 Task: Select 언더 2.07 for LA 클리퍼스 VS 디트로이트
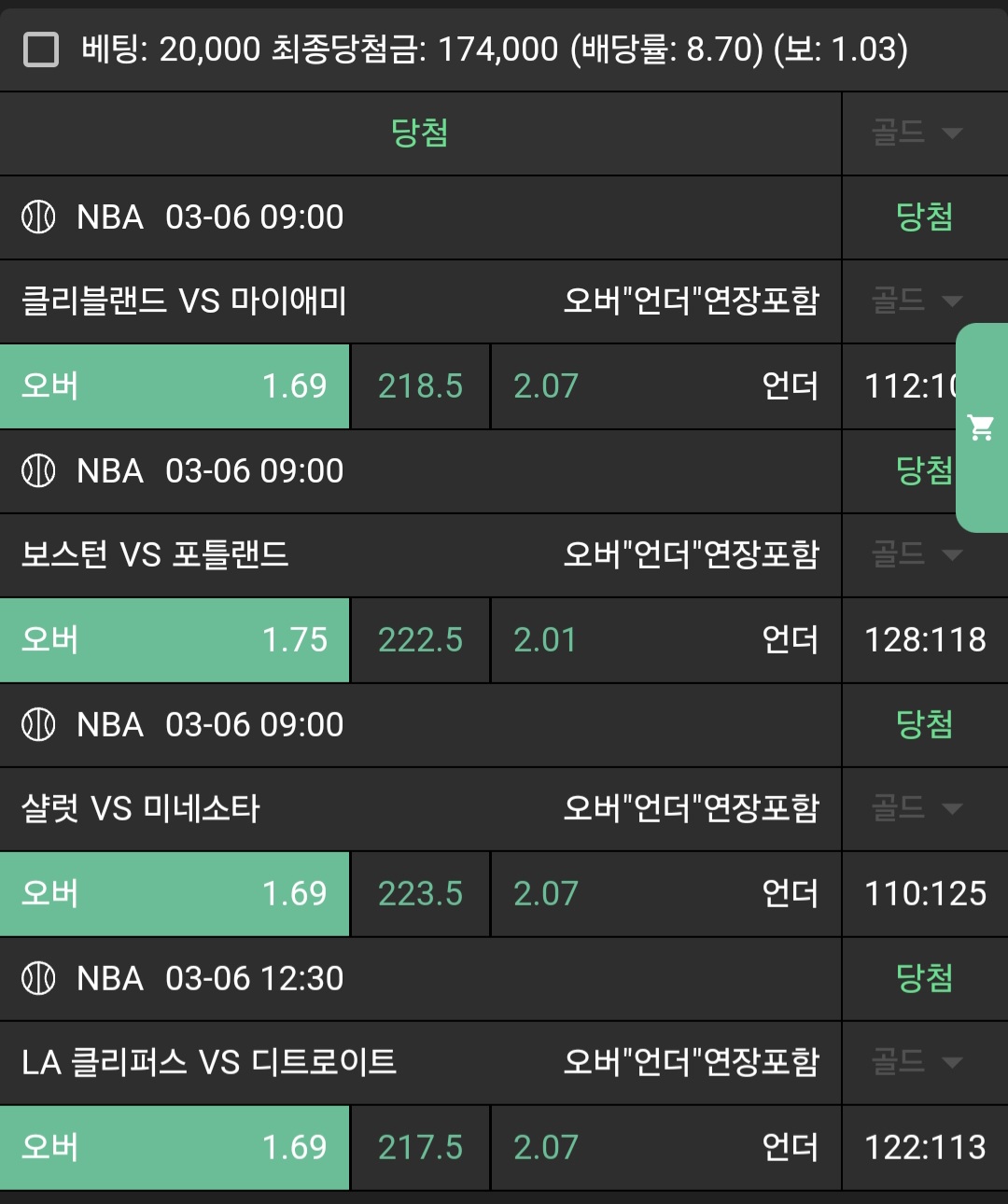pos(665,1148)
